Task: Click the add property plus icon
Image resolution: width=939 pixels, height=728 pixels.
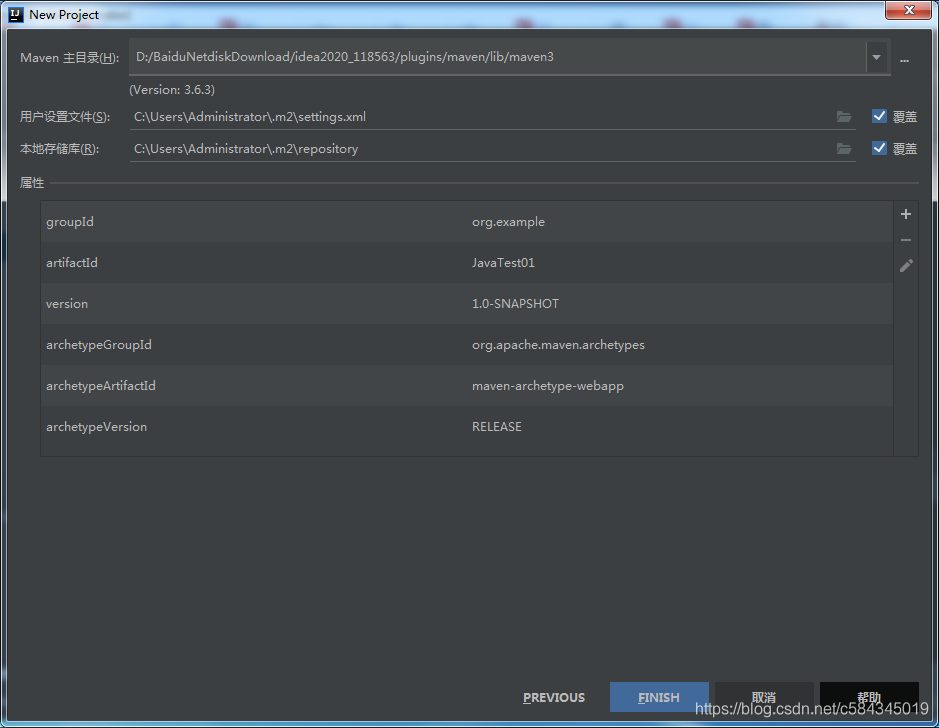Action: 905,214
